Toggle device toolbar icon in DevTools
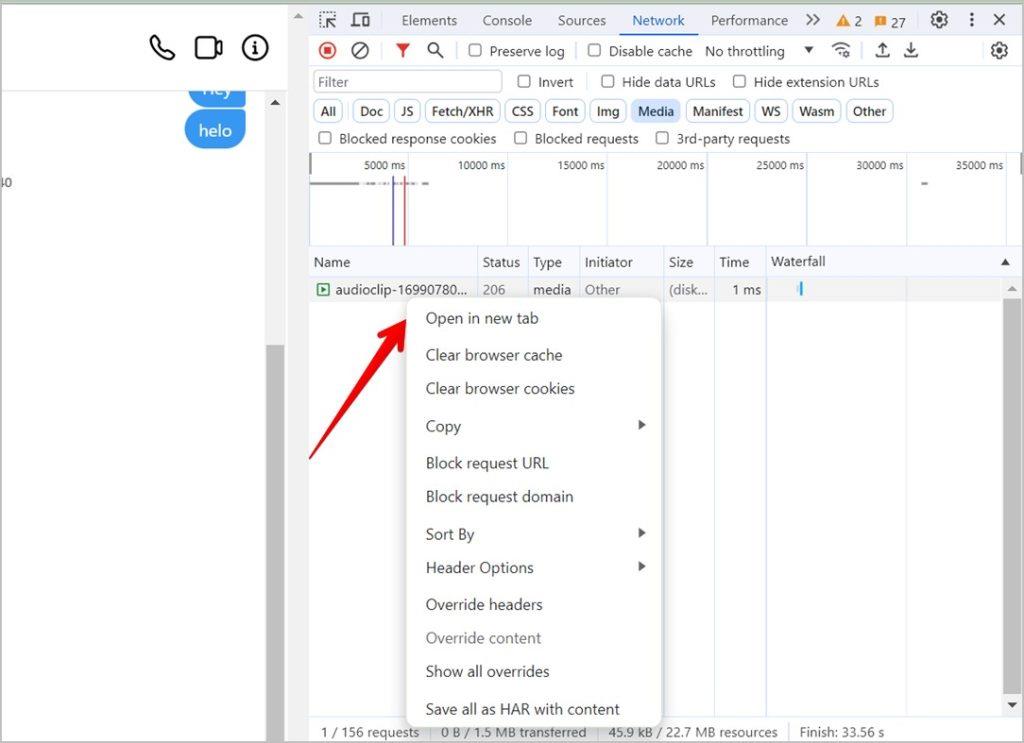The width and height of the screenshot is (1024, 743). (360, 20)
